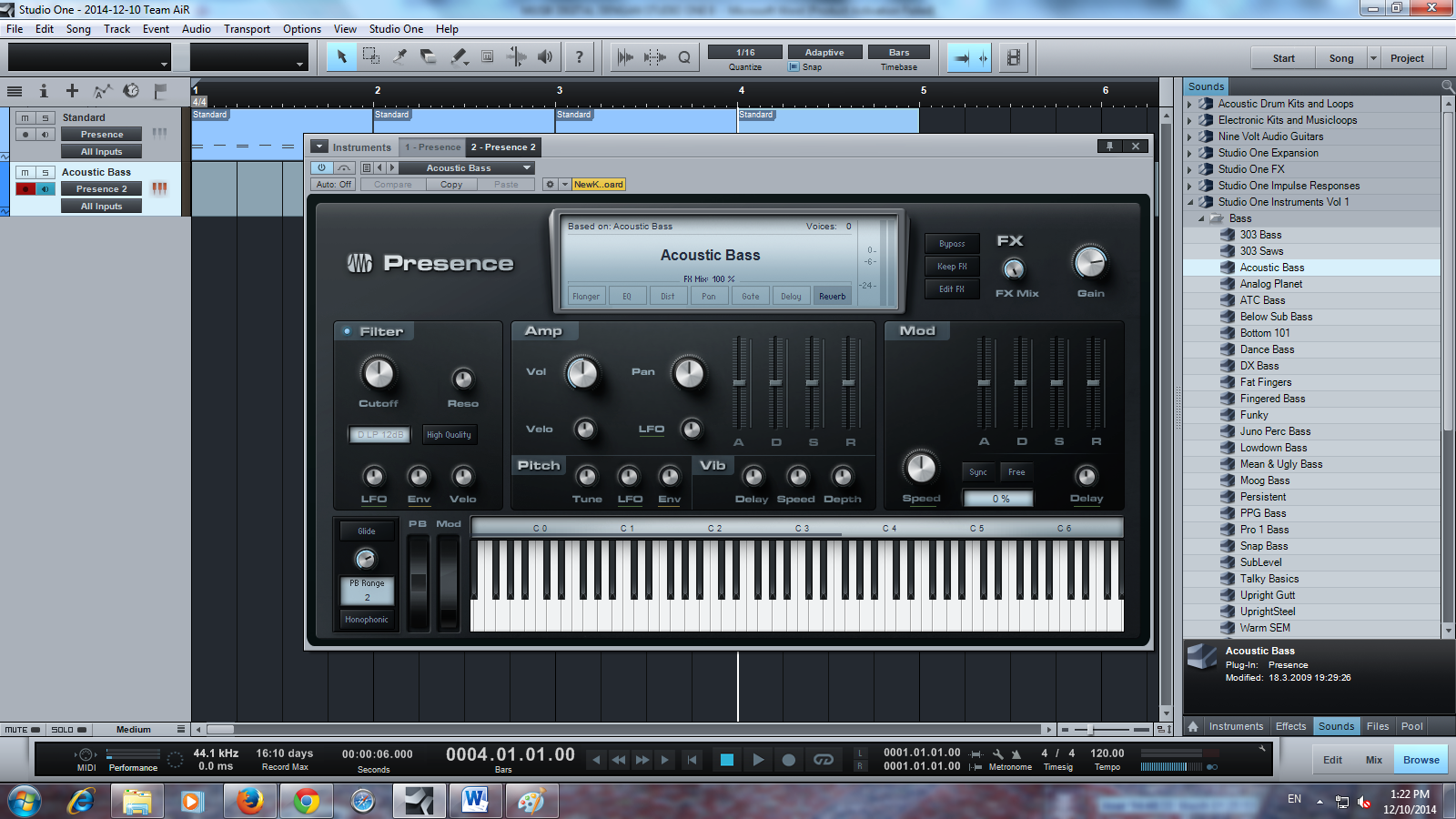Open Firefox from the taskbar
The height and width of the screenshot is (819, 1456).
point(249,801)
